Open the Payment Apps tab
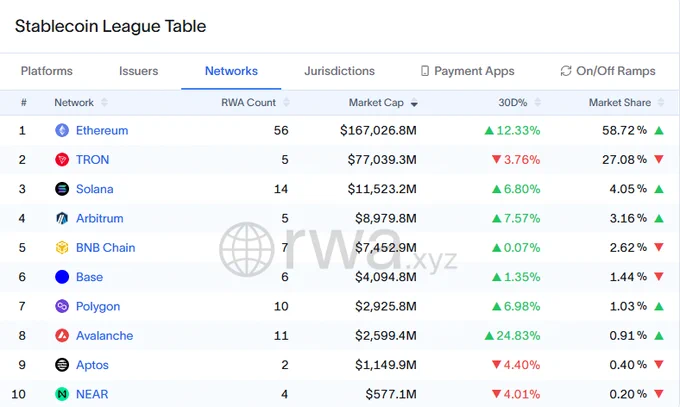The height and width of the screenshot is (407, 680). 468,71
